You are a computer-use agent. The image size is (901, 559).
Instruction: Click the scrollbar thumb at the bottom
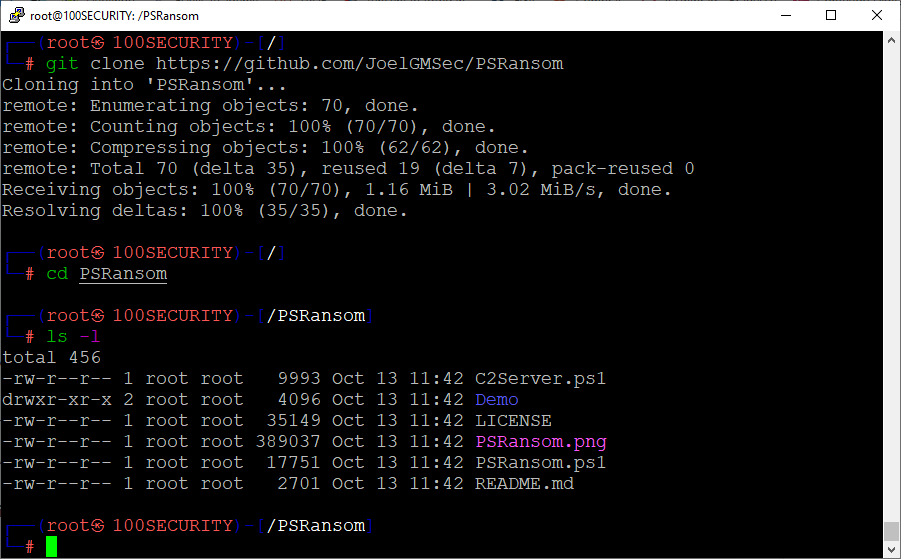point(891,530)
